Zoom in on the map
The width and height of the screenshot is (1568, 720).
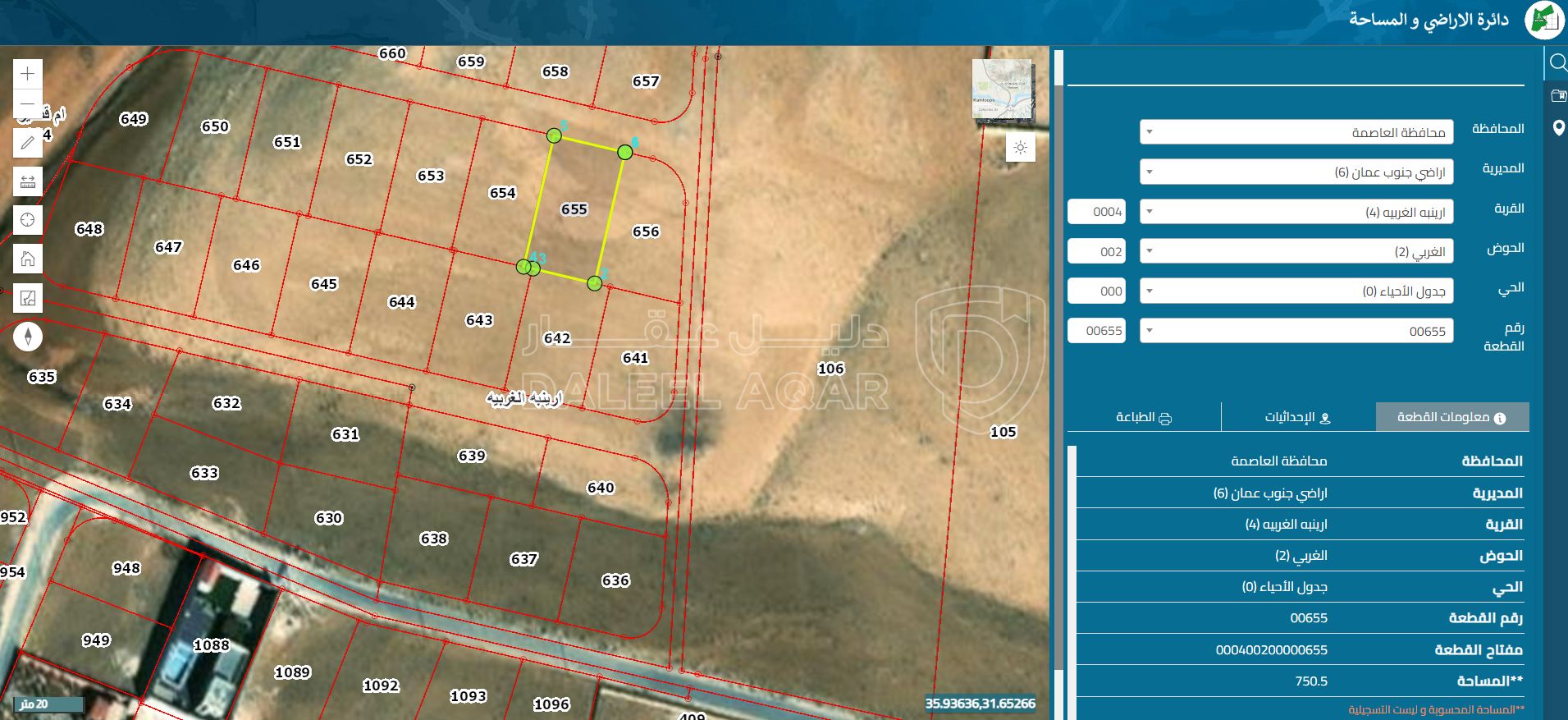click(x=28, y=74)
